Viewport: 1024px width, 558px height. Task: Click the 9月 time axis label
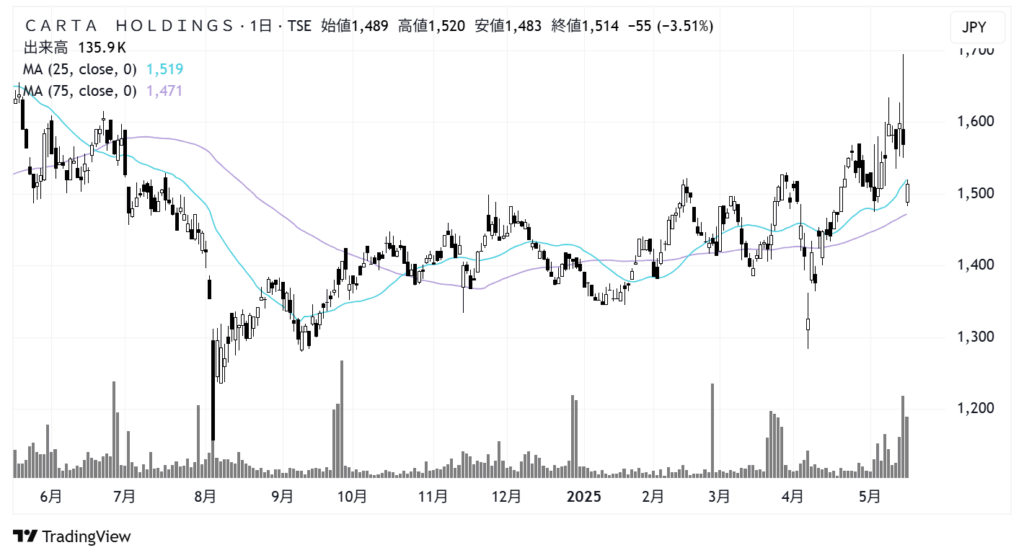tap(282, 497)
